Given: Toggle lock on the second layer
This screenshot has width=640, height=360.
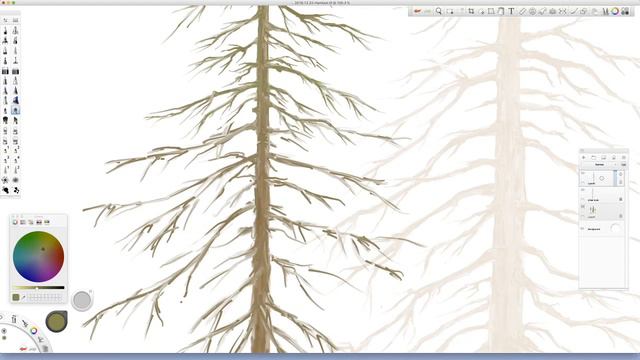Looking at the screenshot, I should [621, 199].
